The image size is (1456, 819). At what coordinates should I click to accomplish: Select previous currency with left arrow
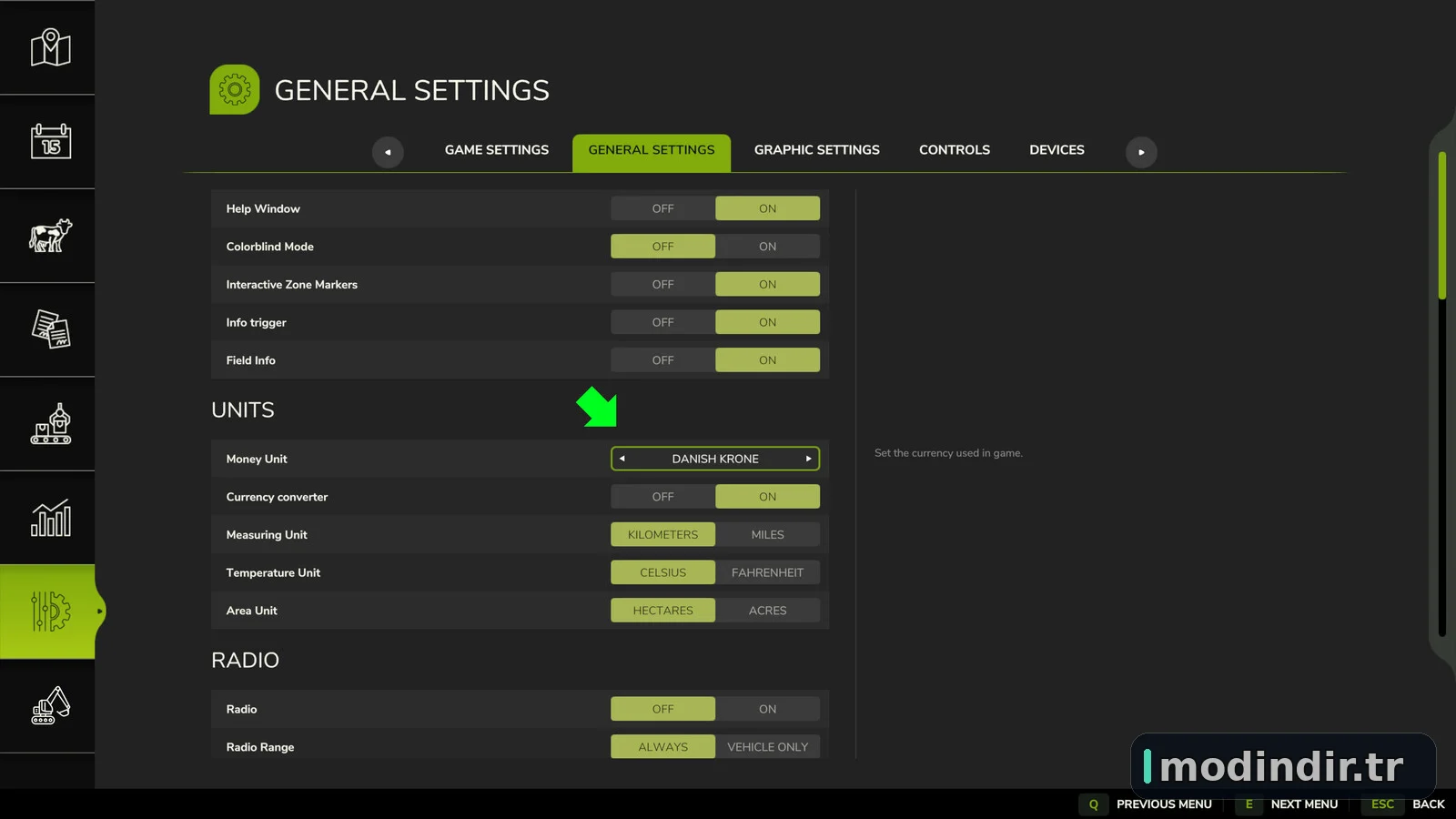(622, 459)
